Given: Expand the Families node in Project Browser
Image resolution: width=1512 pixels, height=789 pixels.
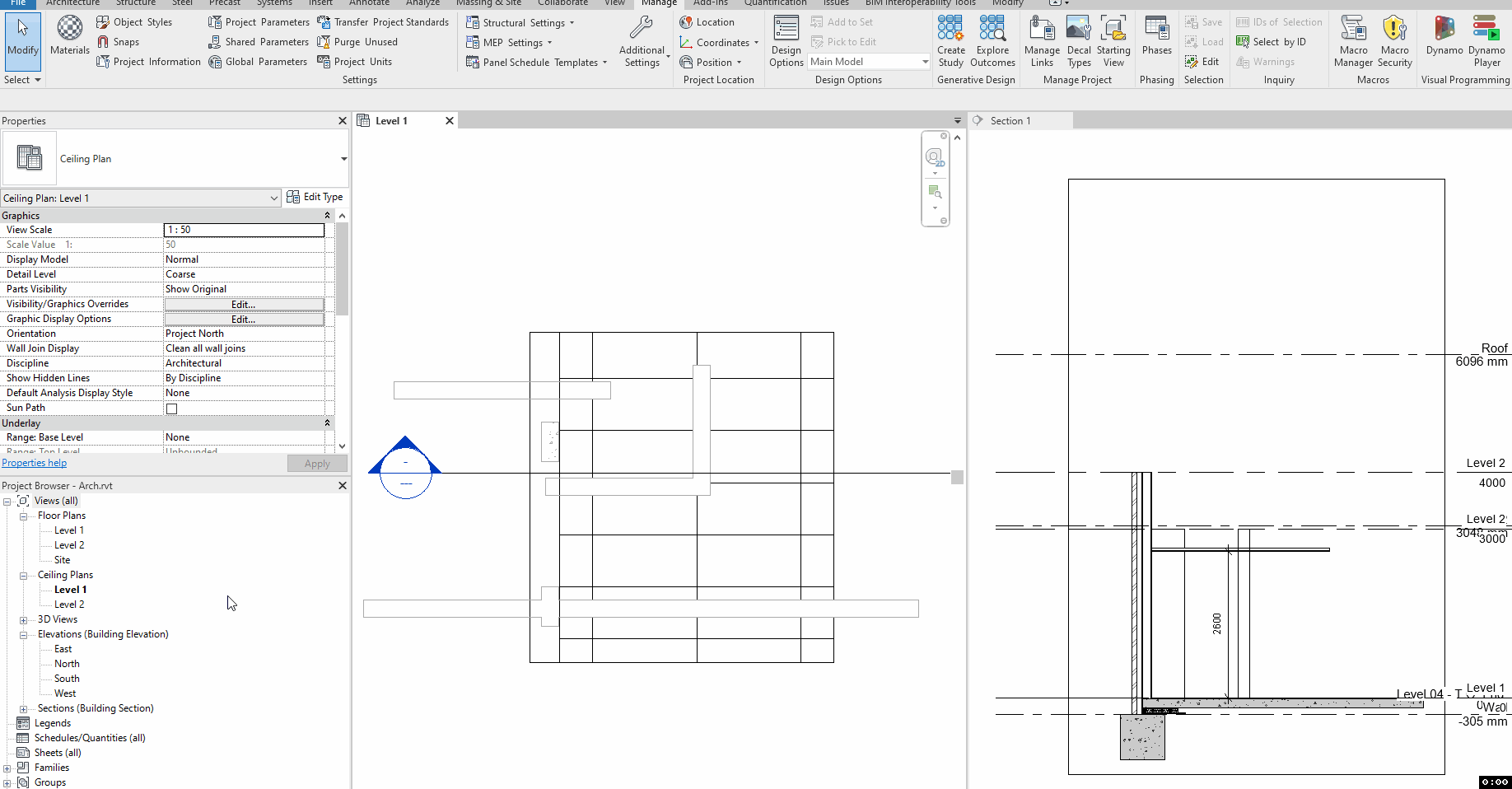Looking at the screenshot, I should [7, 767].
